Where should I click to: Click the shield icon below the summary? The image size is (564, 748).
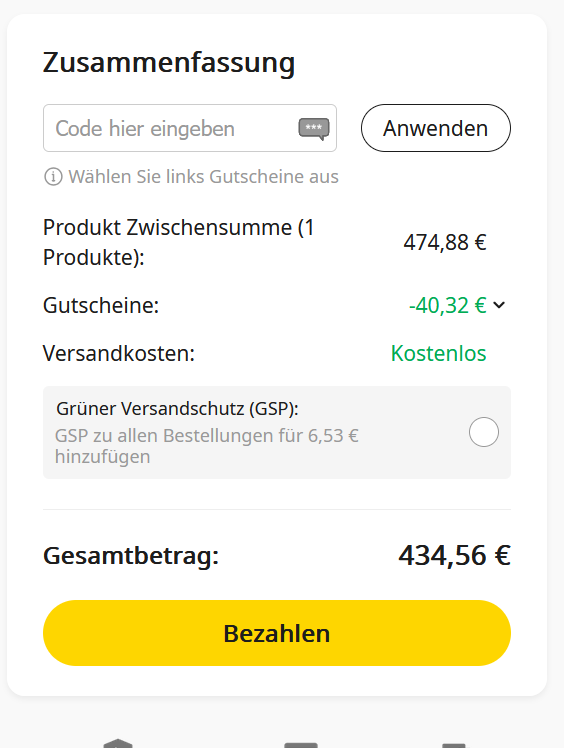point(118,743)
